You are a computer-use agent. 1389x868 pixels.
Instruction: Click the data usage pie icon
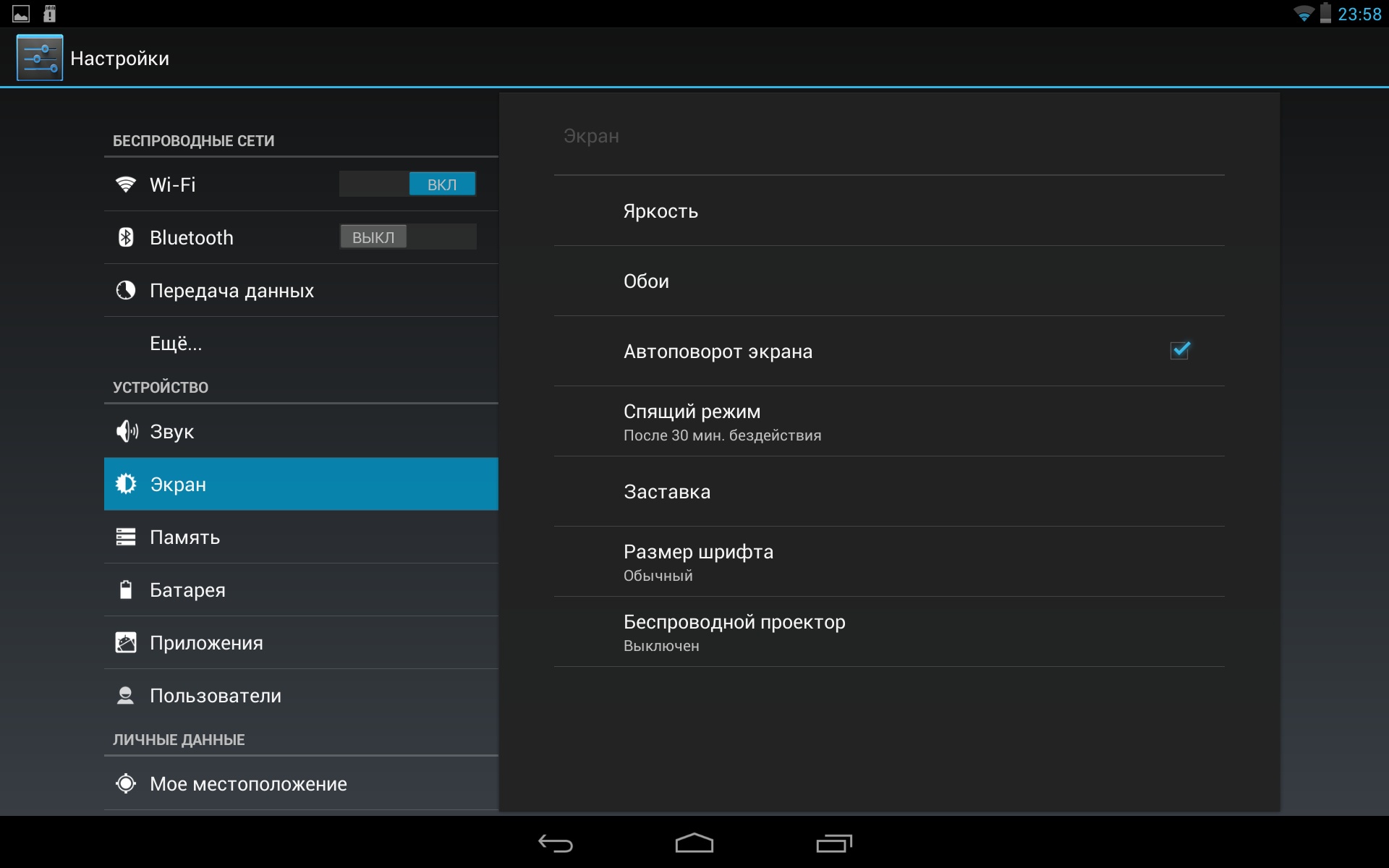[x=126, y=290]
